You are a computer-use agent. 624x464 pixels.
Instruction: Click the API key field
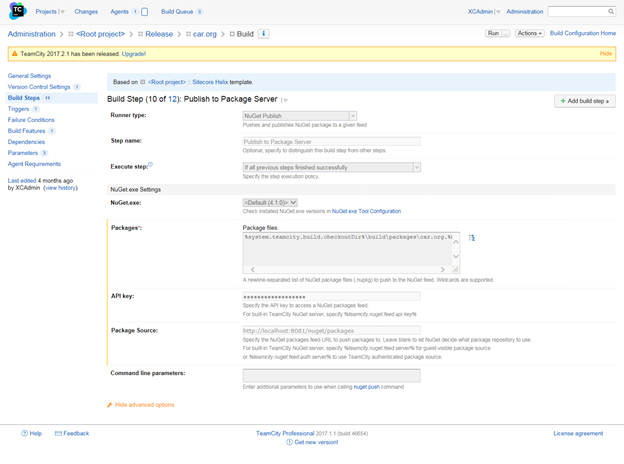(x=332, y=297)
